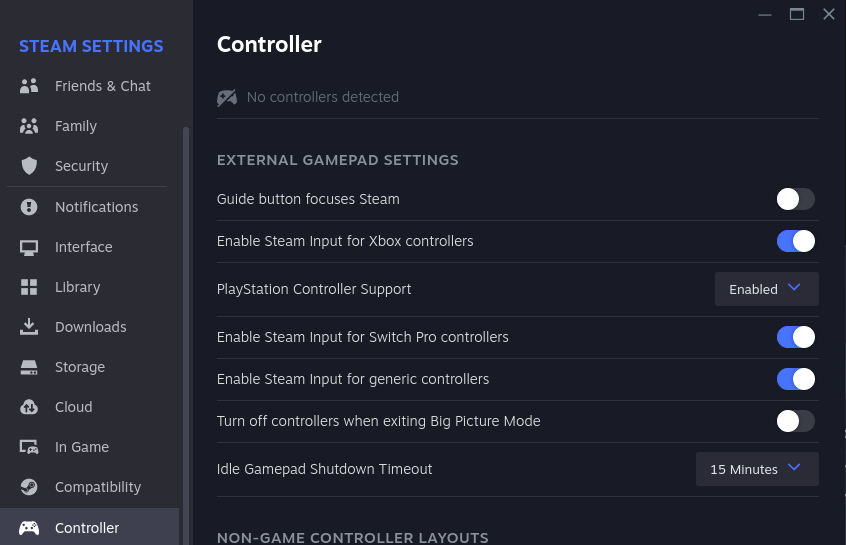Toggle Steam Input for generic controllers
Image resolution: width=846 pixels, height=545 pixels.
[795, 379]
